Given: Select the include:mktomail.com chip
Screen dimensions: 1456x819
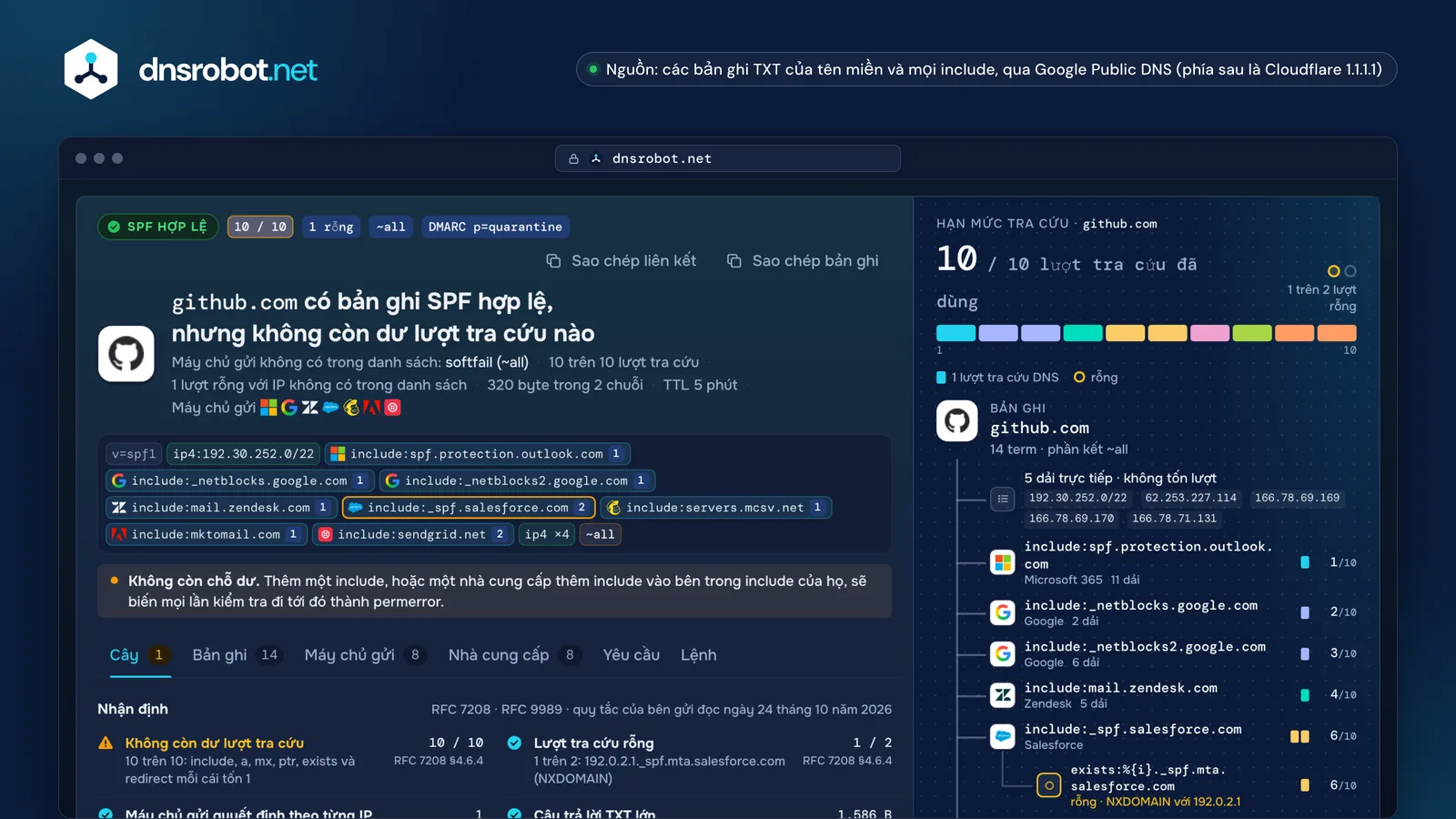Looking at the screenshot, I should pos(206,534).
